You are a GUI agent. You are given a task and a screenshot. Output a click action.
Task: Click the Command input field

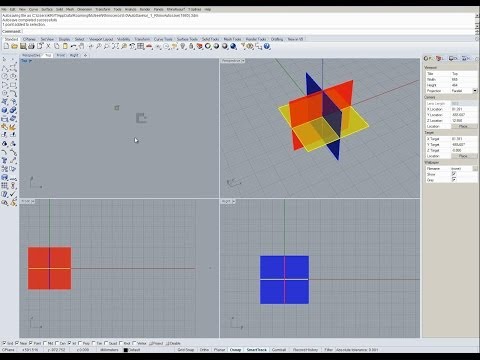point(248,31)
